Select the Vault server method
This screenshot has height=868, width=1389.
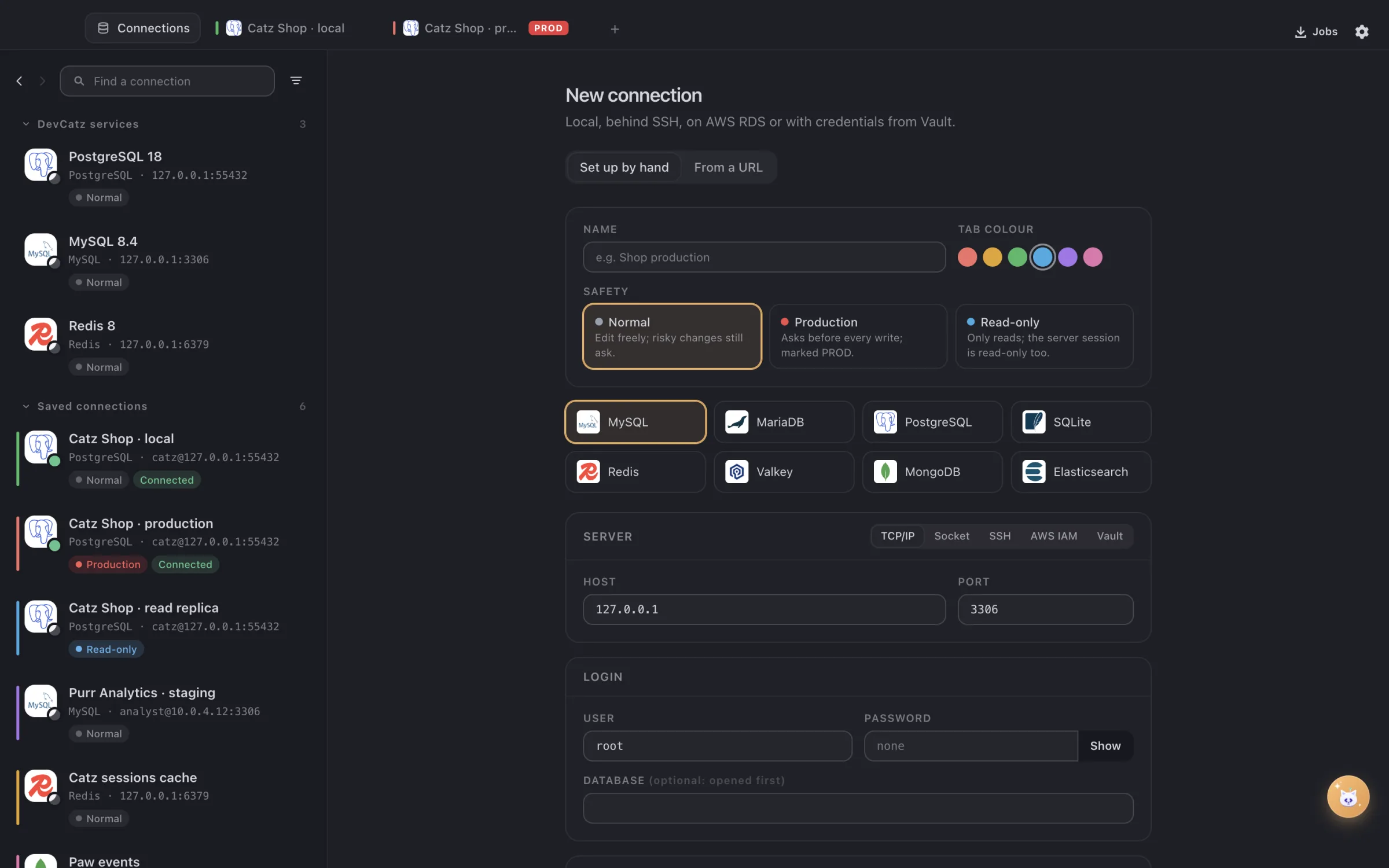click(x=1109, y=536)
